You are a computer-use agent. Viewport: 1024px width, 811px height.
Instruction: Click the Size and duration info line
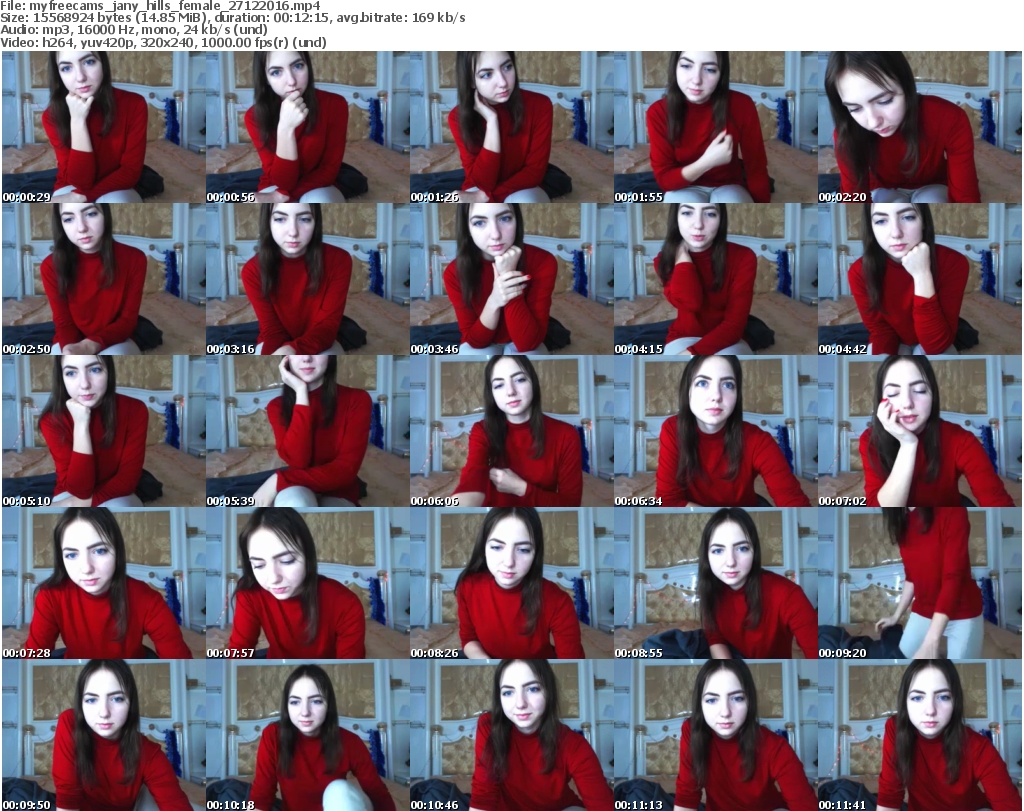pos(232,18)
